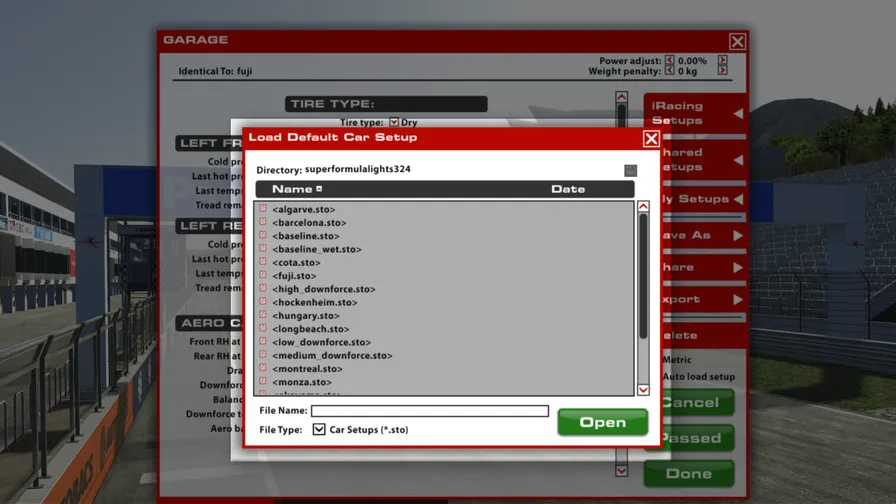Decrease Weight penalty with left arrow

[670, 71]
